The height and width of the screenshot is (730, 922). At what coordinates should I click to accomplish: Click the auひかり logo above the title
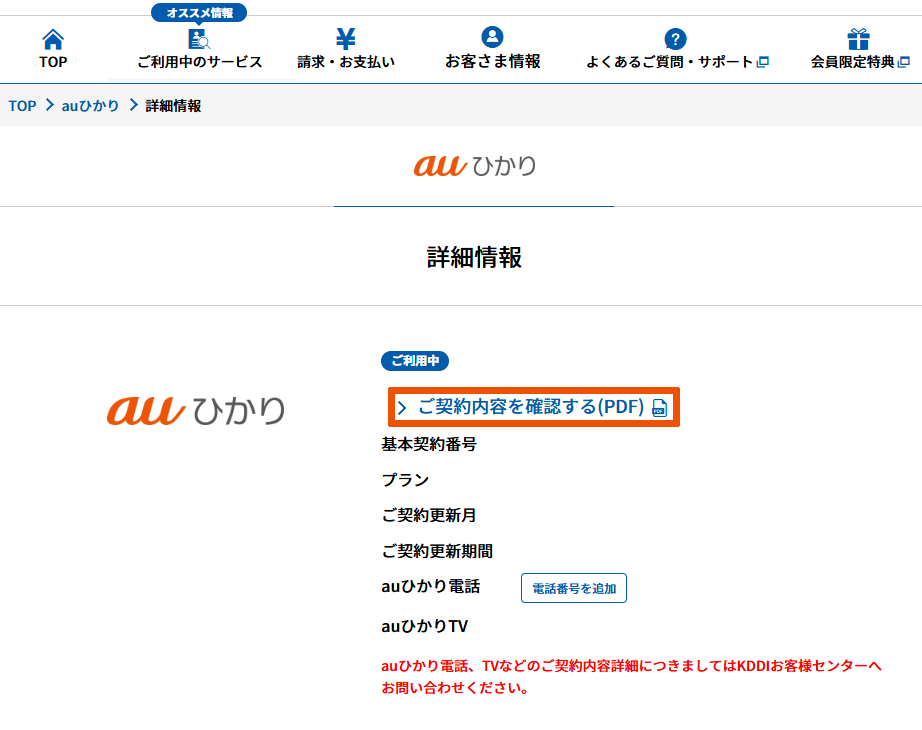click(475, 165)
